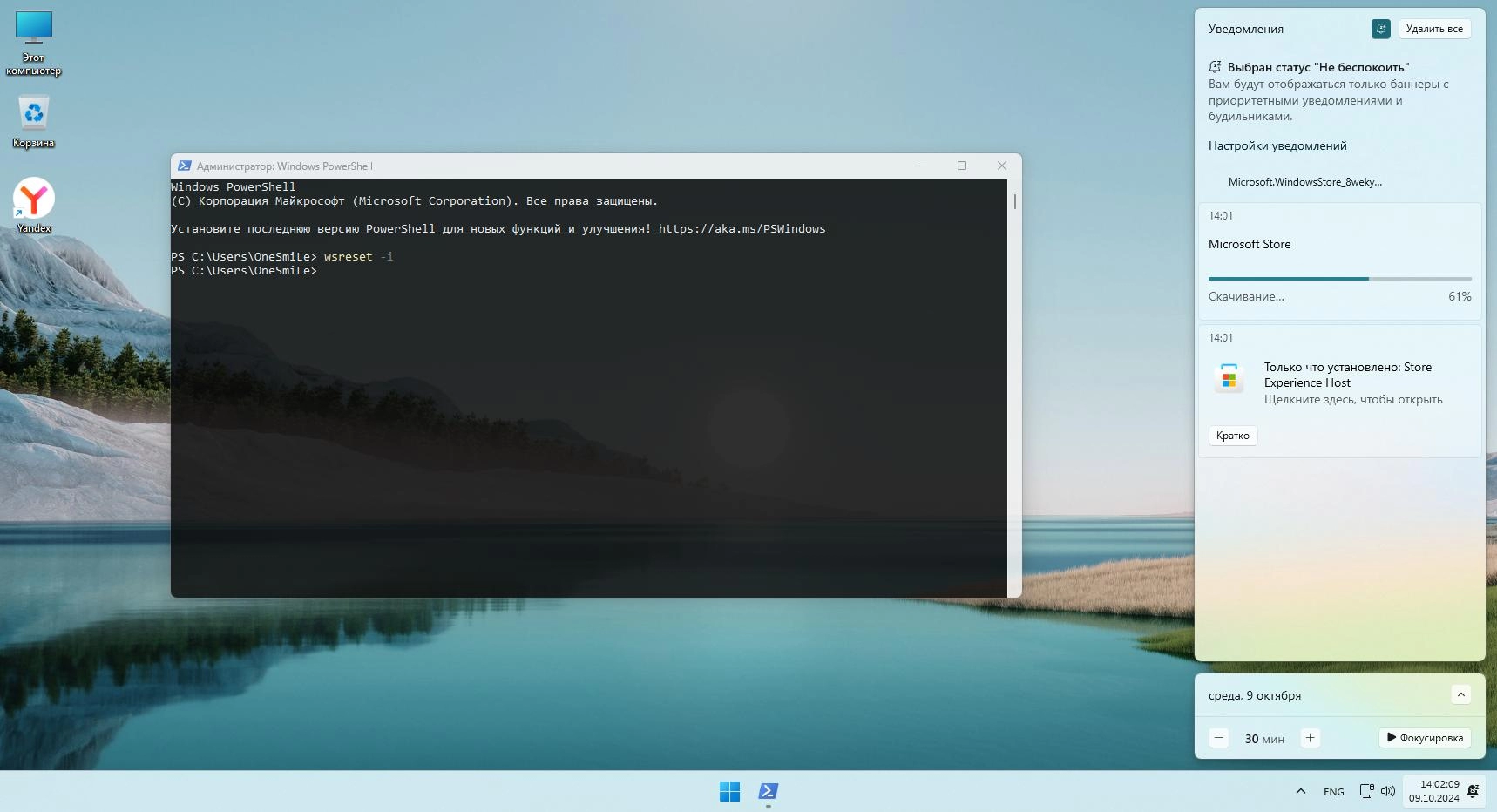Click the 'Только что установлено: Store Experience Host' text
This screenshot has height=812, width=1497.
click(x=1348, y=375)
